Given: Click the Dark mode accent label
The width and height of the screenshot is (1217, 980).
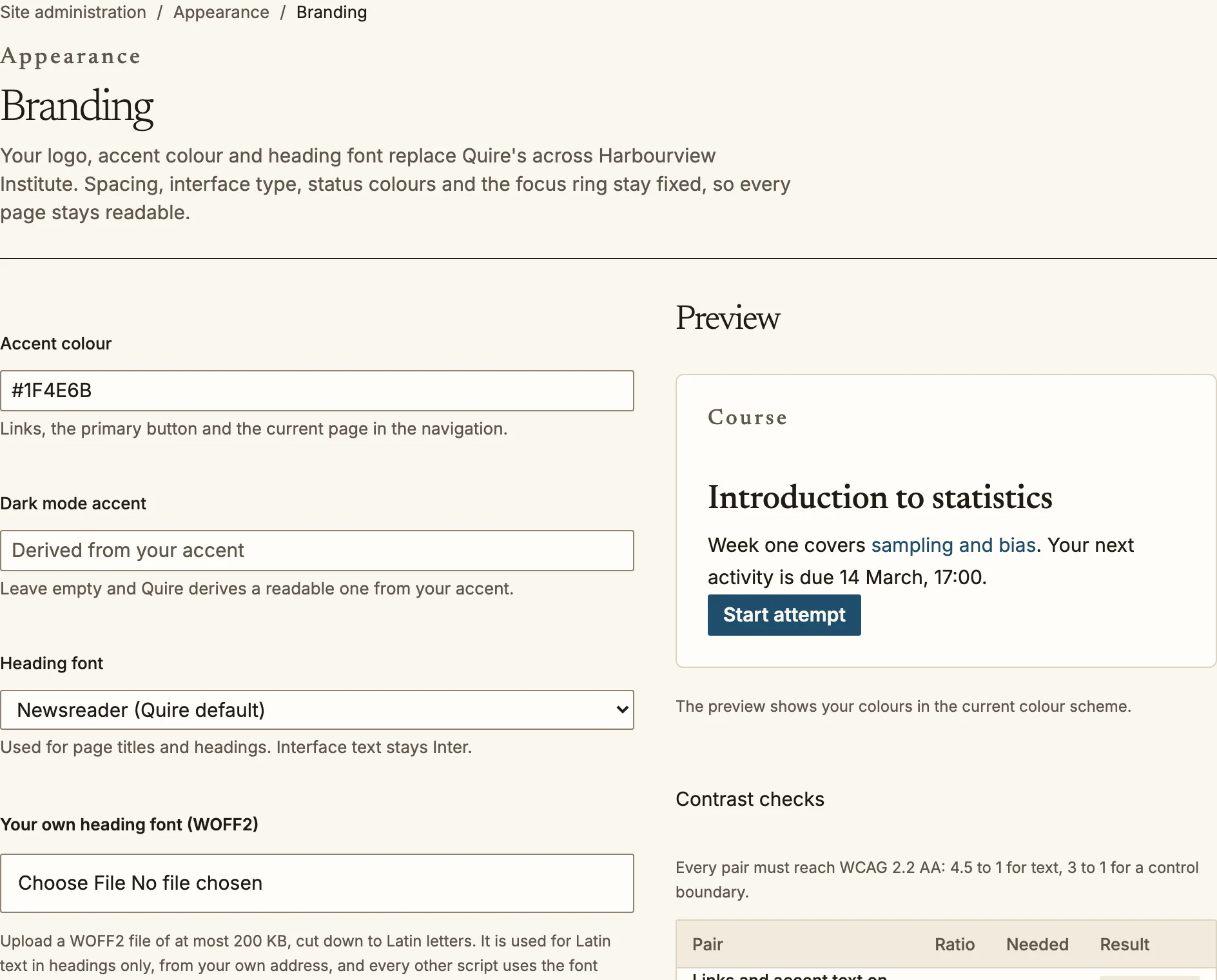Looking at the screenshot, I should pyautogui.click(x=73, y=504).
